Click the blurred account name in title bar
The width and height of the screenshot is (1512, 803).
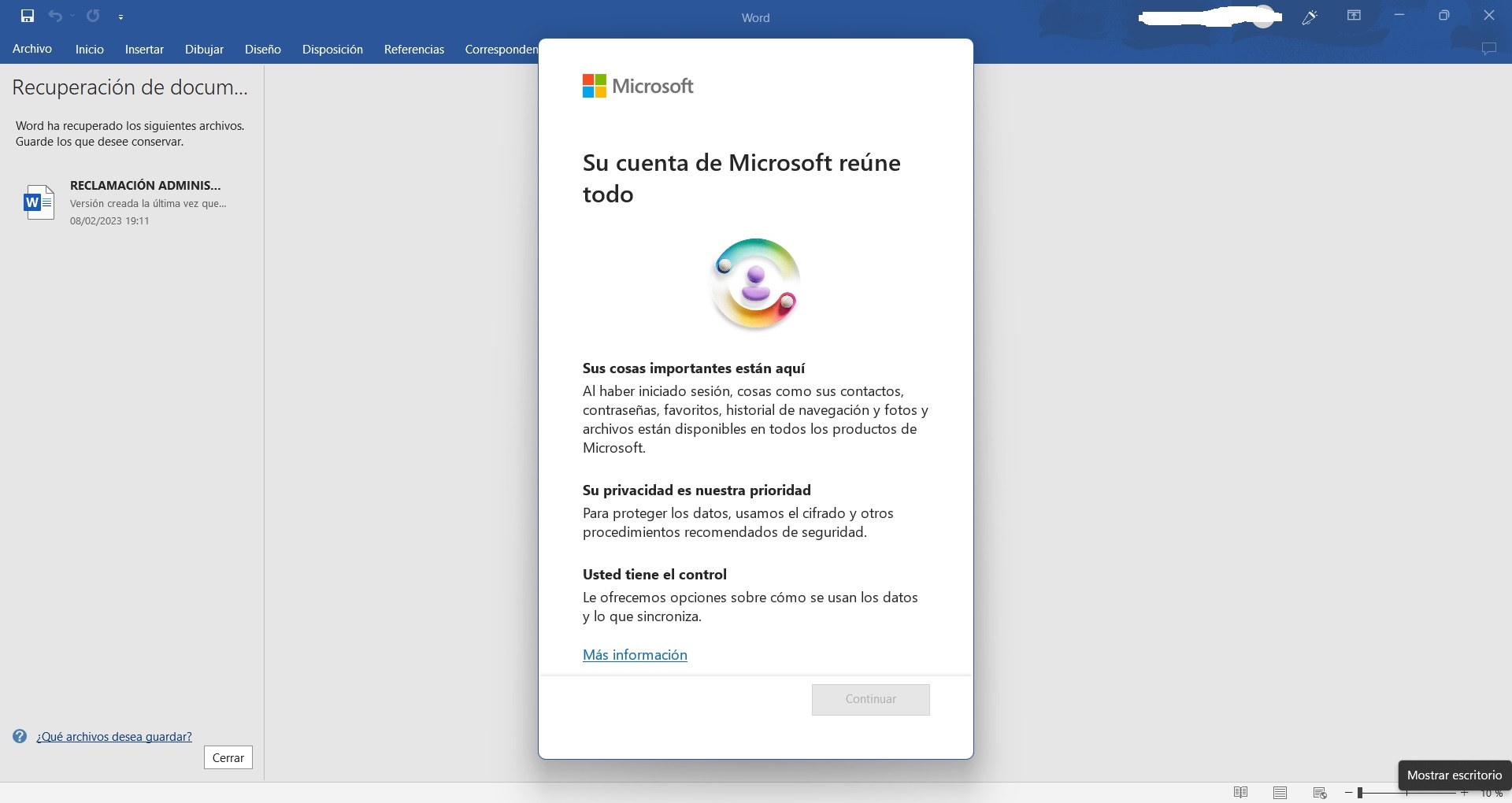tap(1210, 17)
